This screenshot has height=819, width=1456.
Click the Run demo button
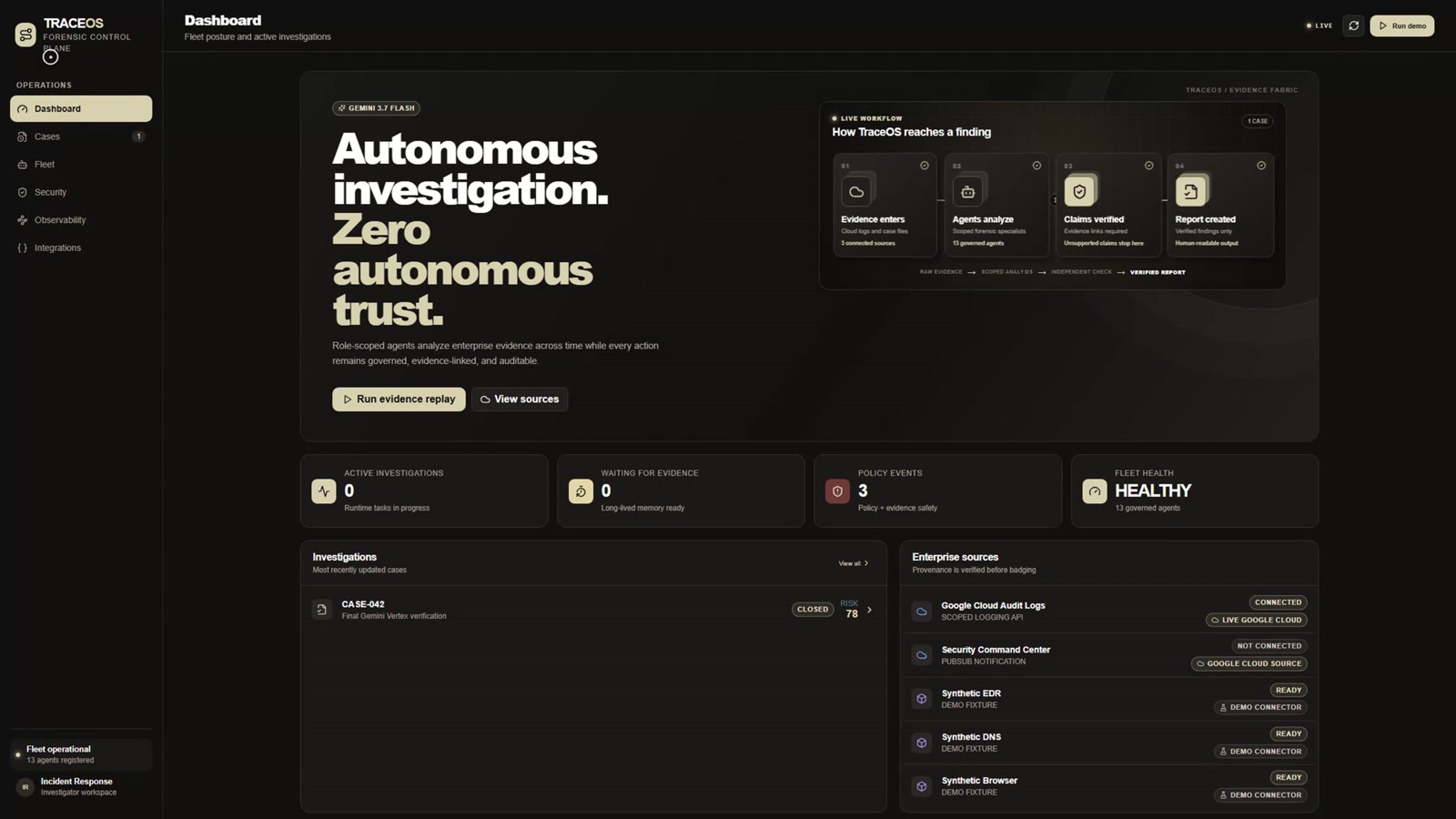click(1402, 25)
